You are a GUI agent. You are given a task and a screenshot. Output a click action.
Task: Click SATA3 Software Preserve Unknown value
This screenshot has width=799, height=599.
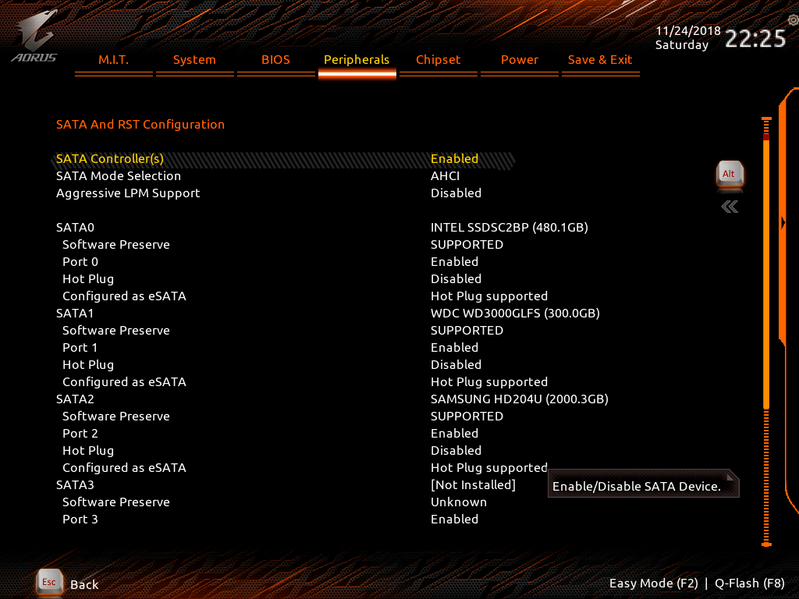pyautogui.click(x=459, y=502)
